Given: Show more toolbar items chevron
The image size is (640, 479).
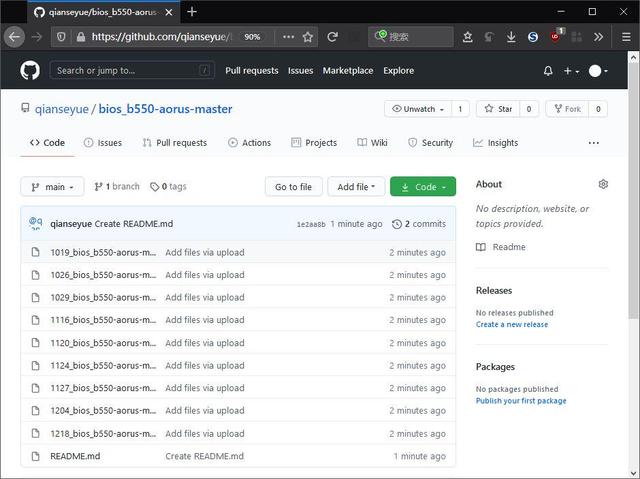Looking at the screenshot, I should point(598,37).
